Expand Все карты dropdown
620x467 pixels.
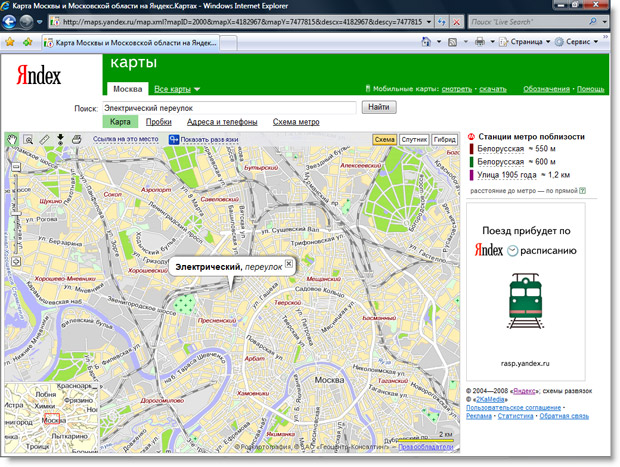(177, 89)
